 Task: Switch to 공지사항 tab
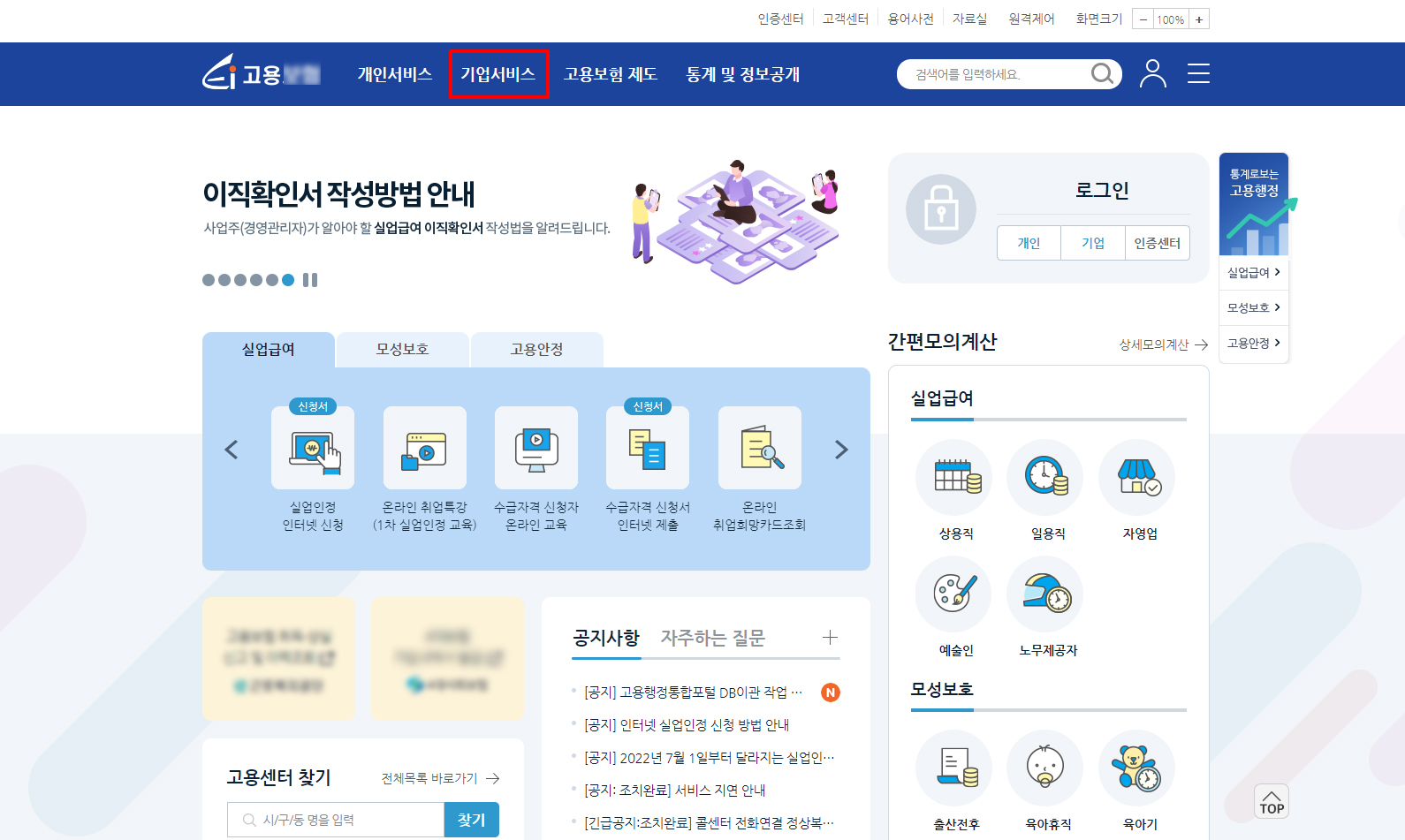pos(606,638)
